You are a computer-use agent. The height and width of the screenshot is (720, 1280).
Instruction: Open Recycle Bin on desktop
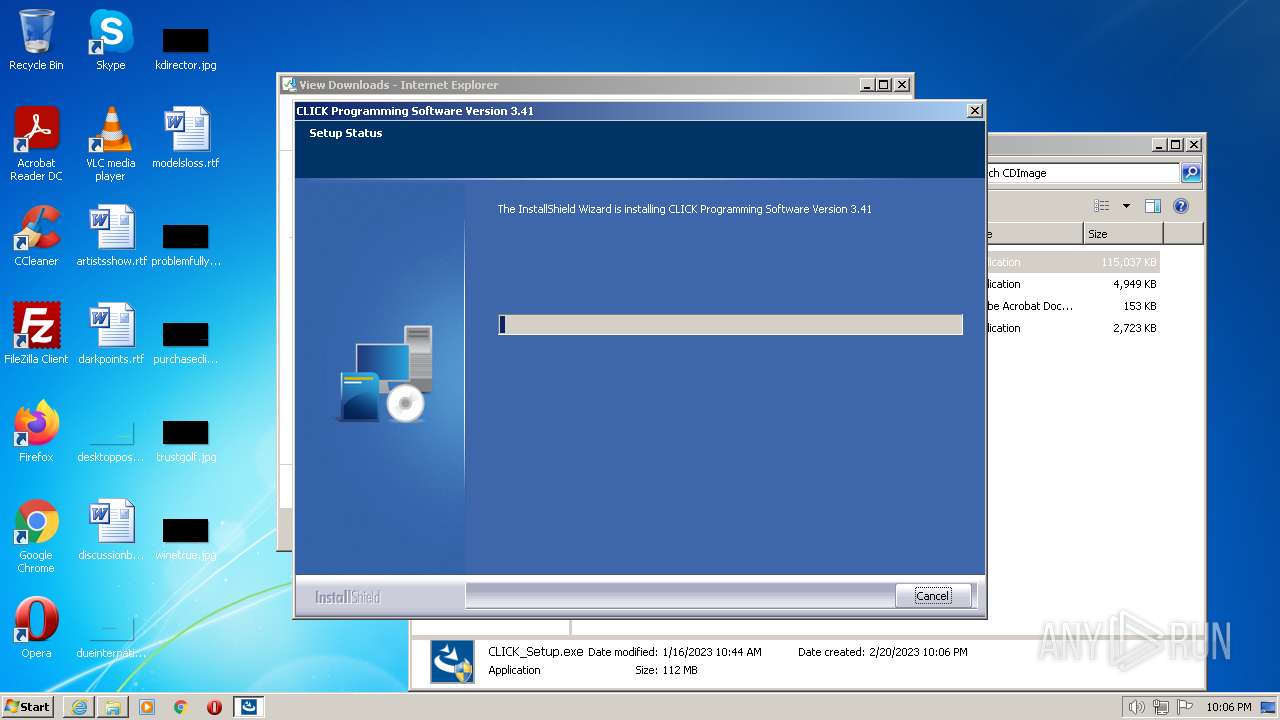36,41
